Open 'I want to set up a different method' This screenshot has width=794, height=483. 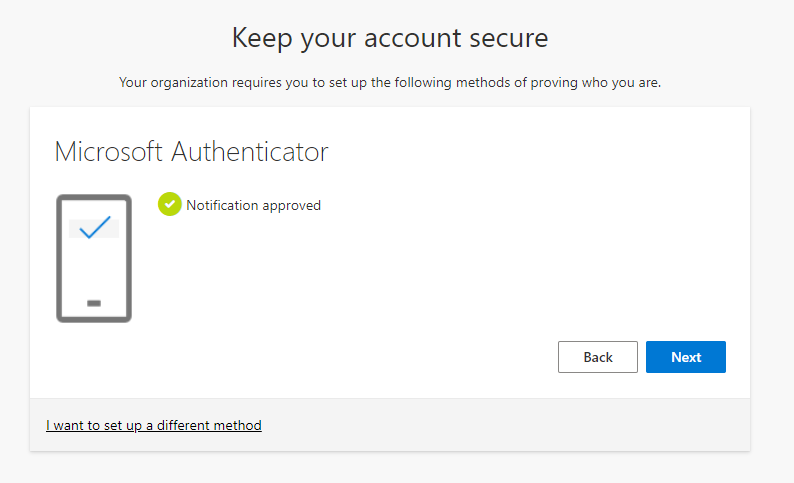(154, 425)
